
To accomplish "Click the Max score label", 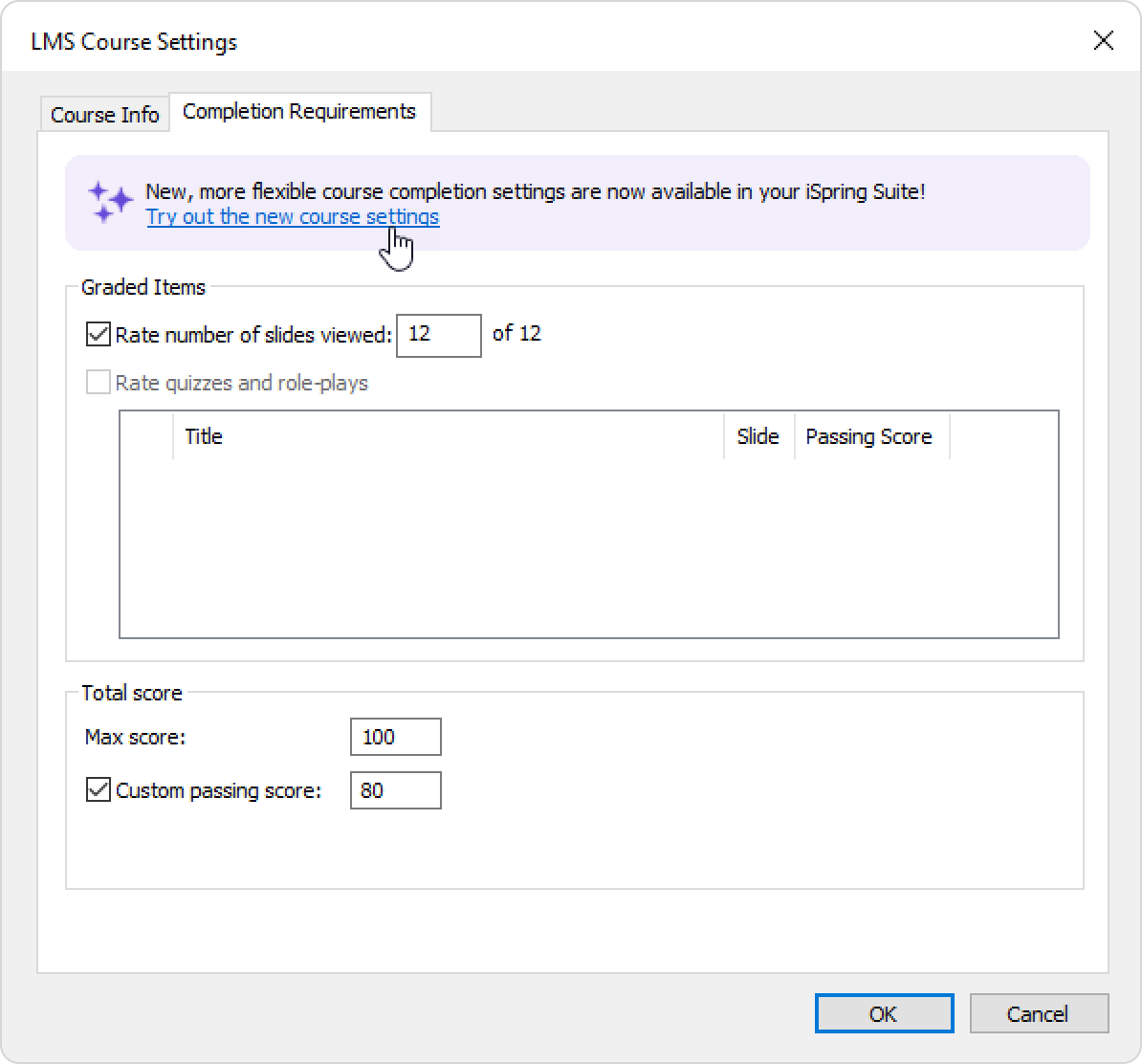I will coord(136,738).
